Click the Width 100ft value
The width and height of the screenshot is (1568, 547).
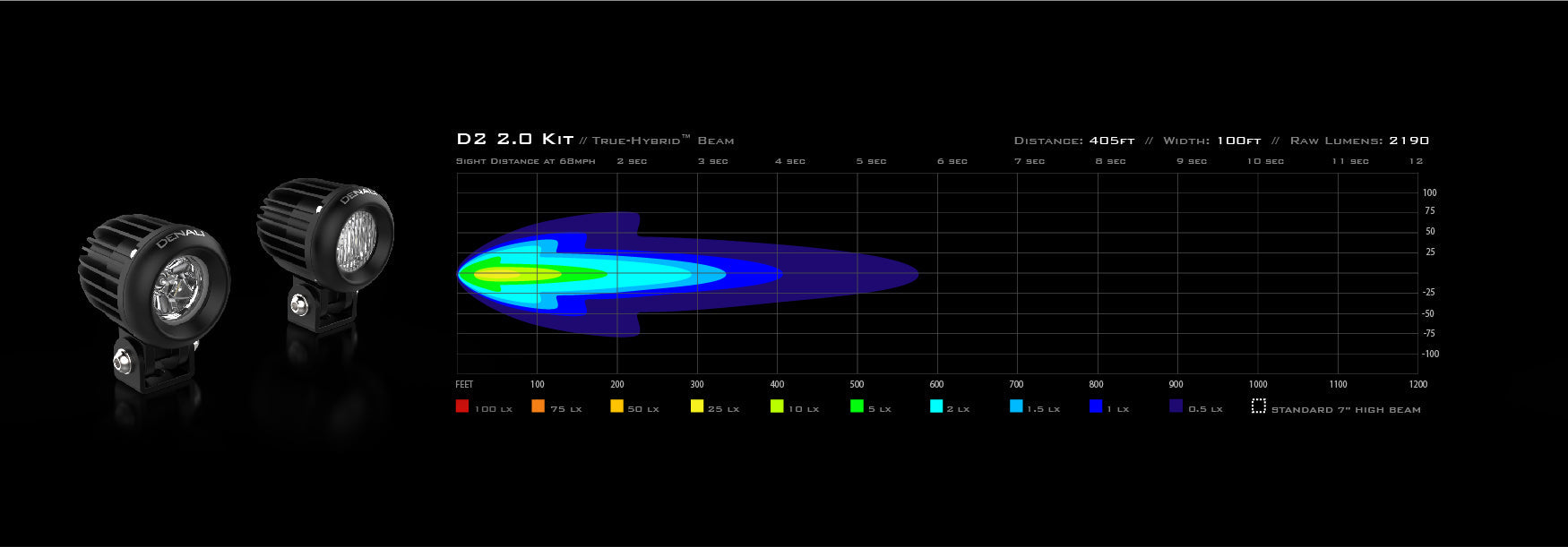click(1238, 141)
